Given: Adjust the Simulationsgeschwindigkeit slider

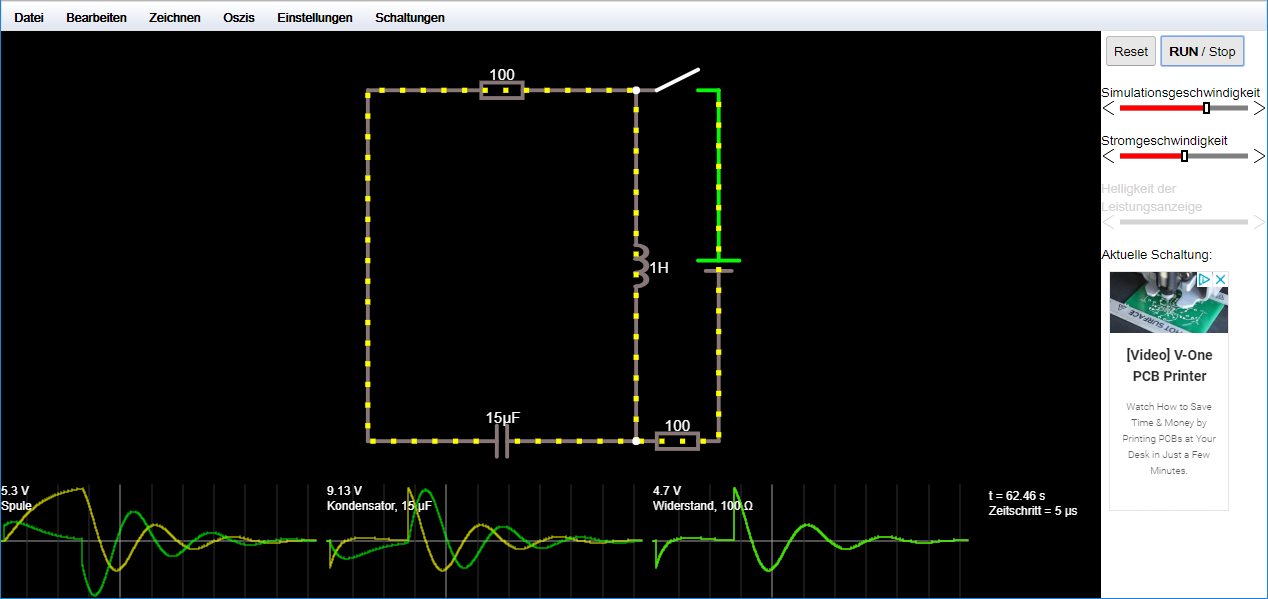Looking at the screenshot, I should click(x=1184, y=108).
